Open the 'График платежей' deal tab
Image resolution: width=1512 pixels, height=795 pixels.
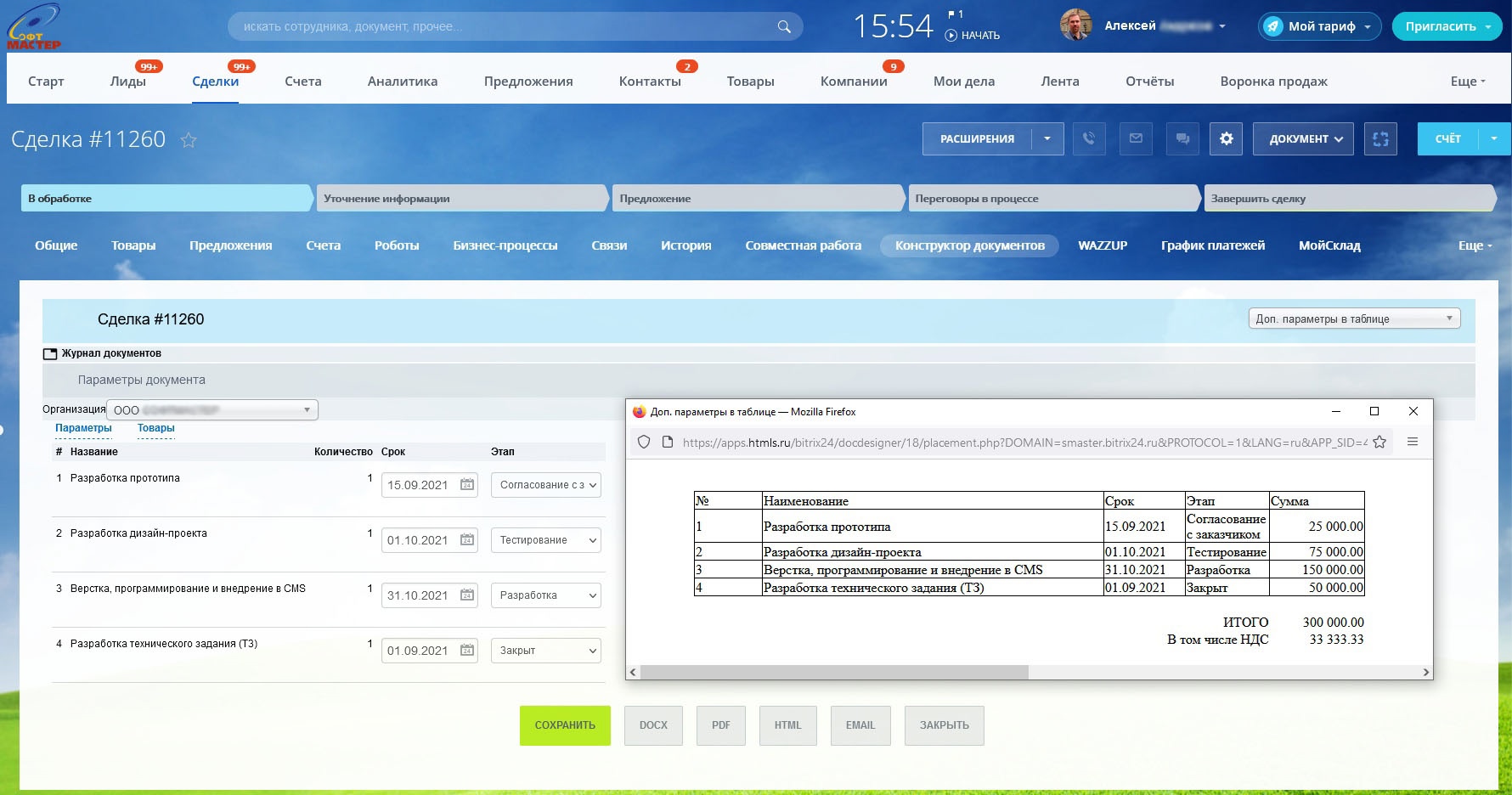[1212, 245]
